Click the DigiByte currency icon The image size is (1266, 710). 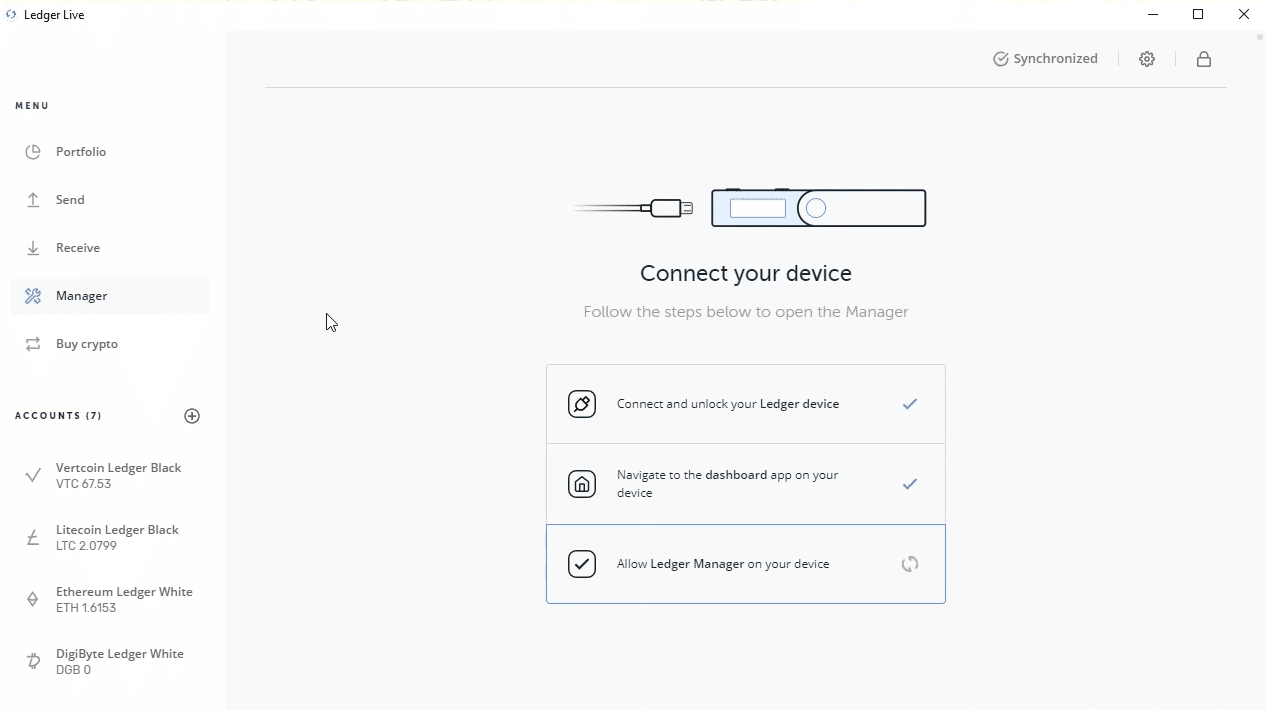coord(33,662)
